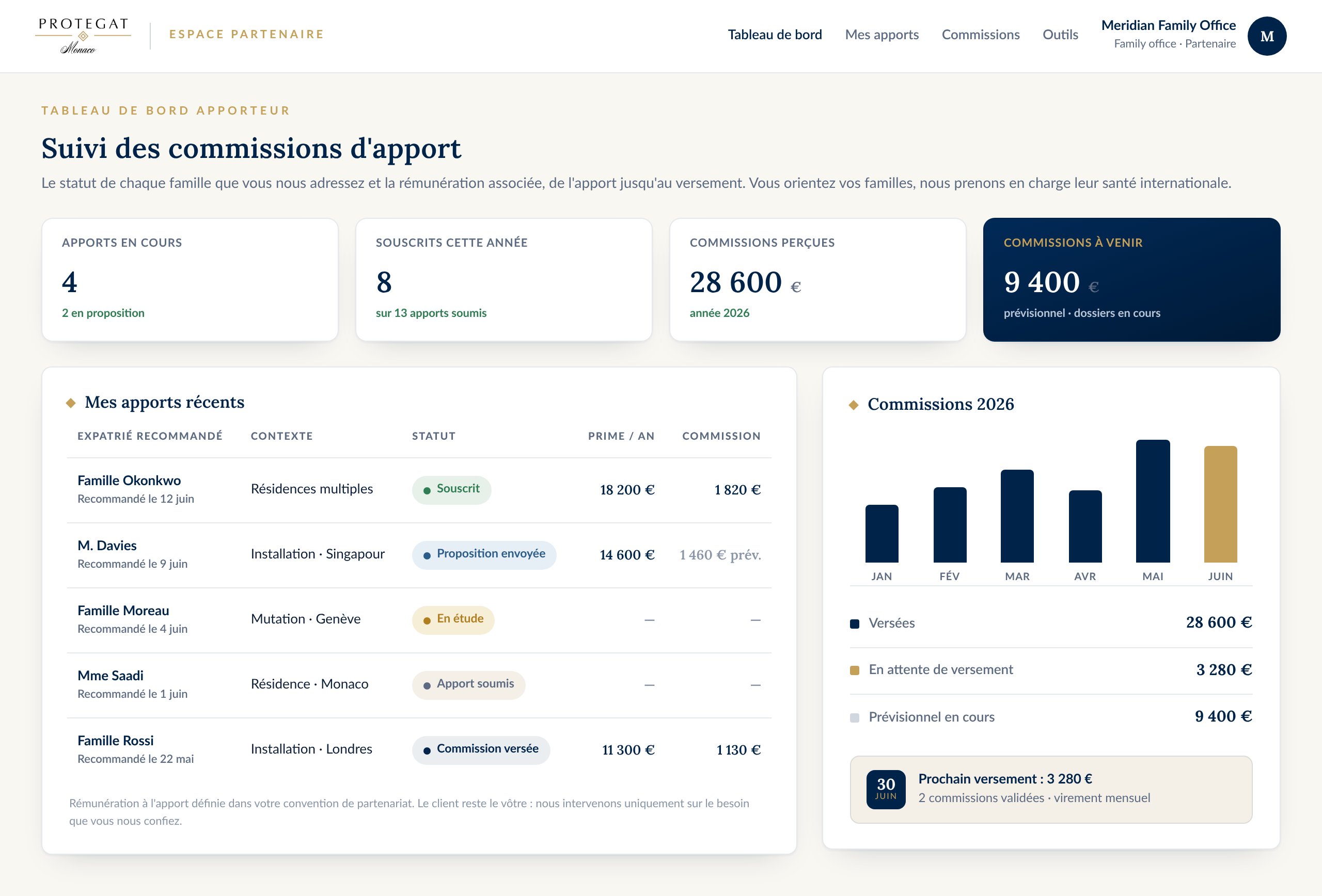The image size is (1322, 896).
Task: Click the Protegat Monaco logo
Action: [83, 36]
